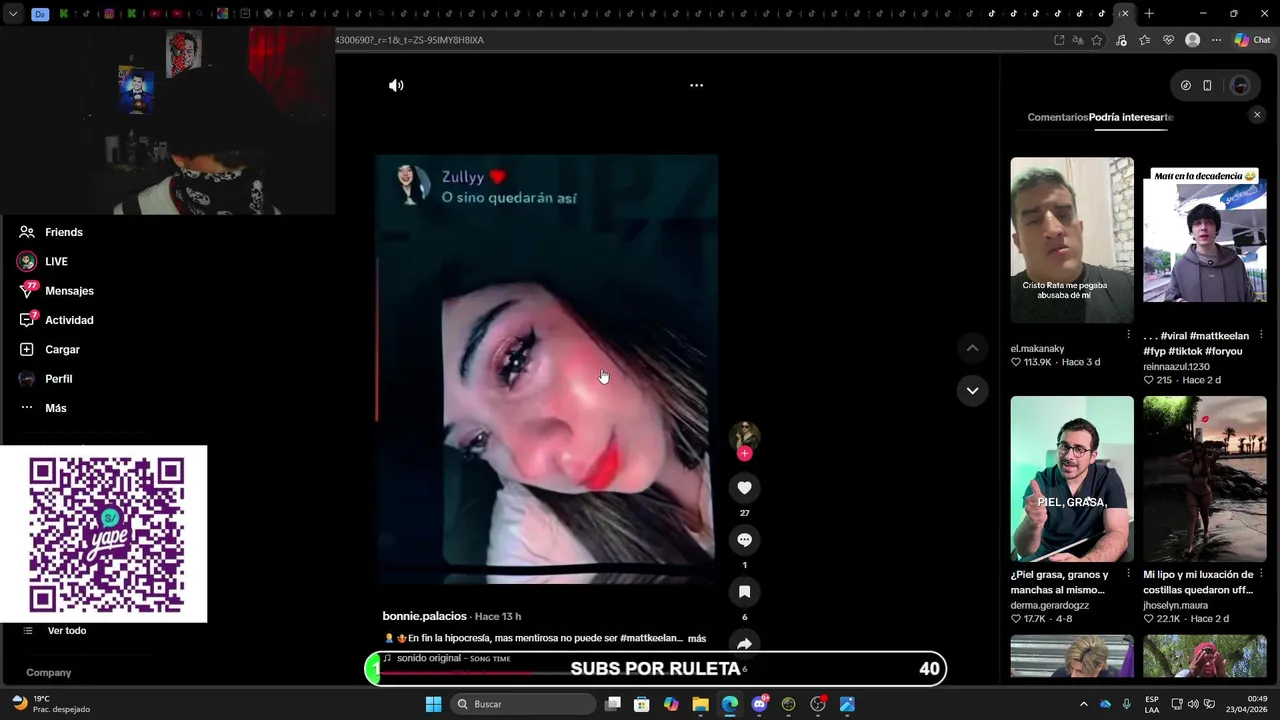Open the #mattkeelan hashtag in caption

650,638
